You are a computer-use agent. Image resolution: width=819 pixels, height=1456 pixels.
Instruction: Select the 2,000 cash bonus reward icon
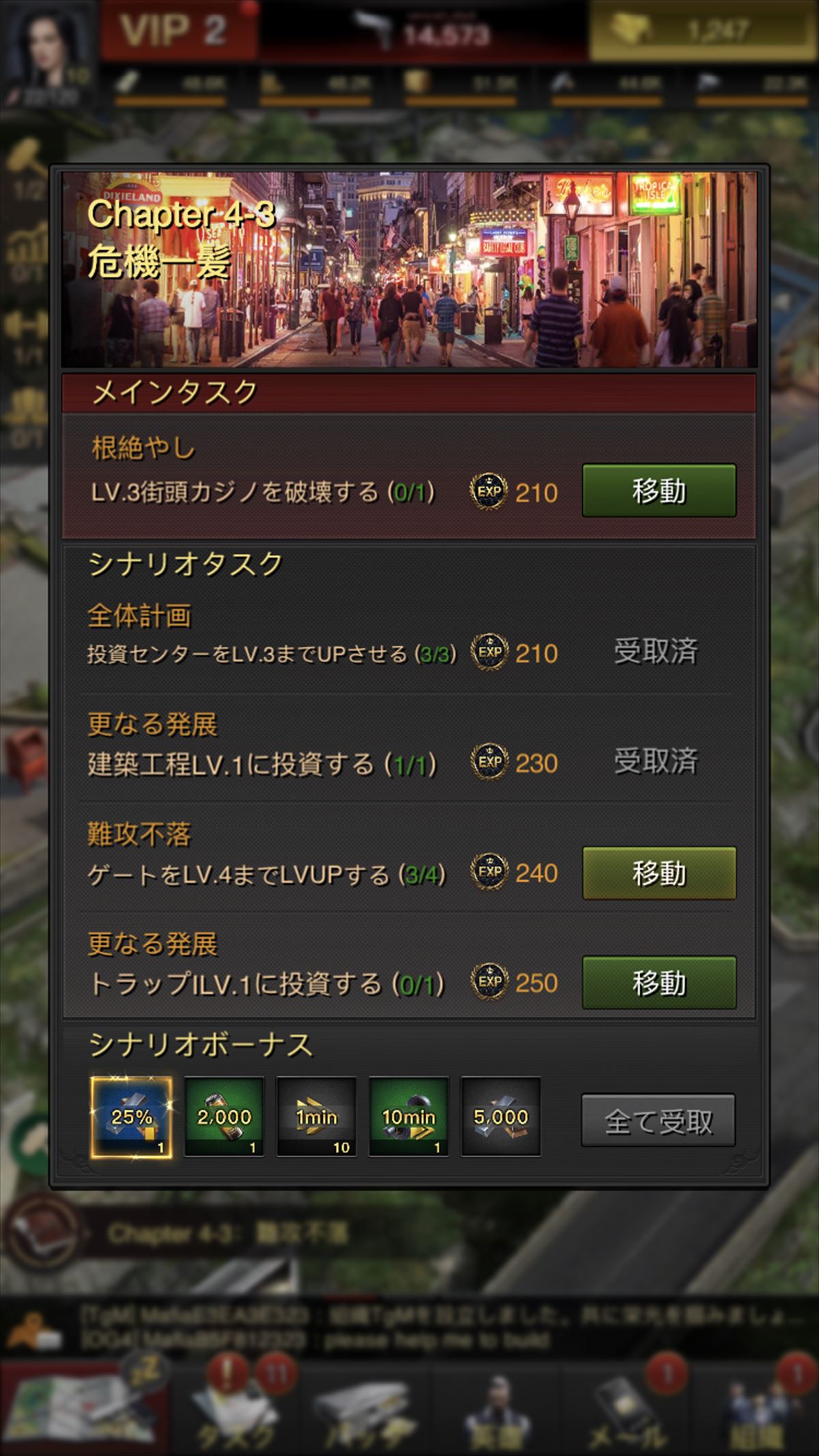point(224,1117)
